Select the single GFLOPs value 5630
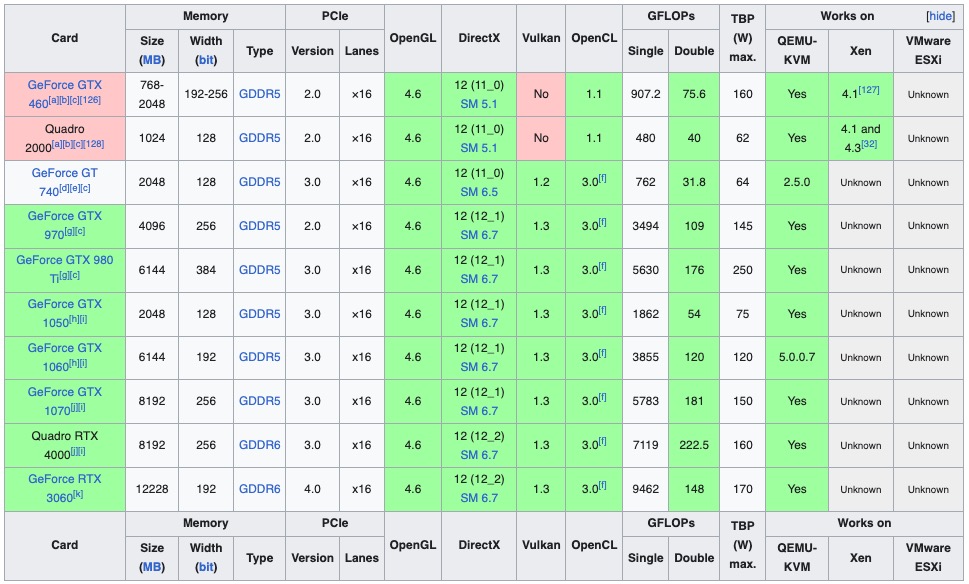The width and height of the screenshot is (969, 584). click(x=645, y=270)
